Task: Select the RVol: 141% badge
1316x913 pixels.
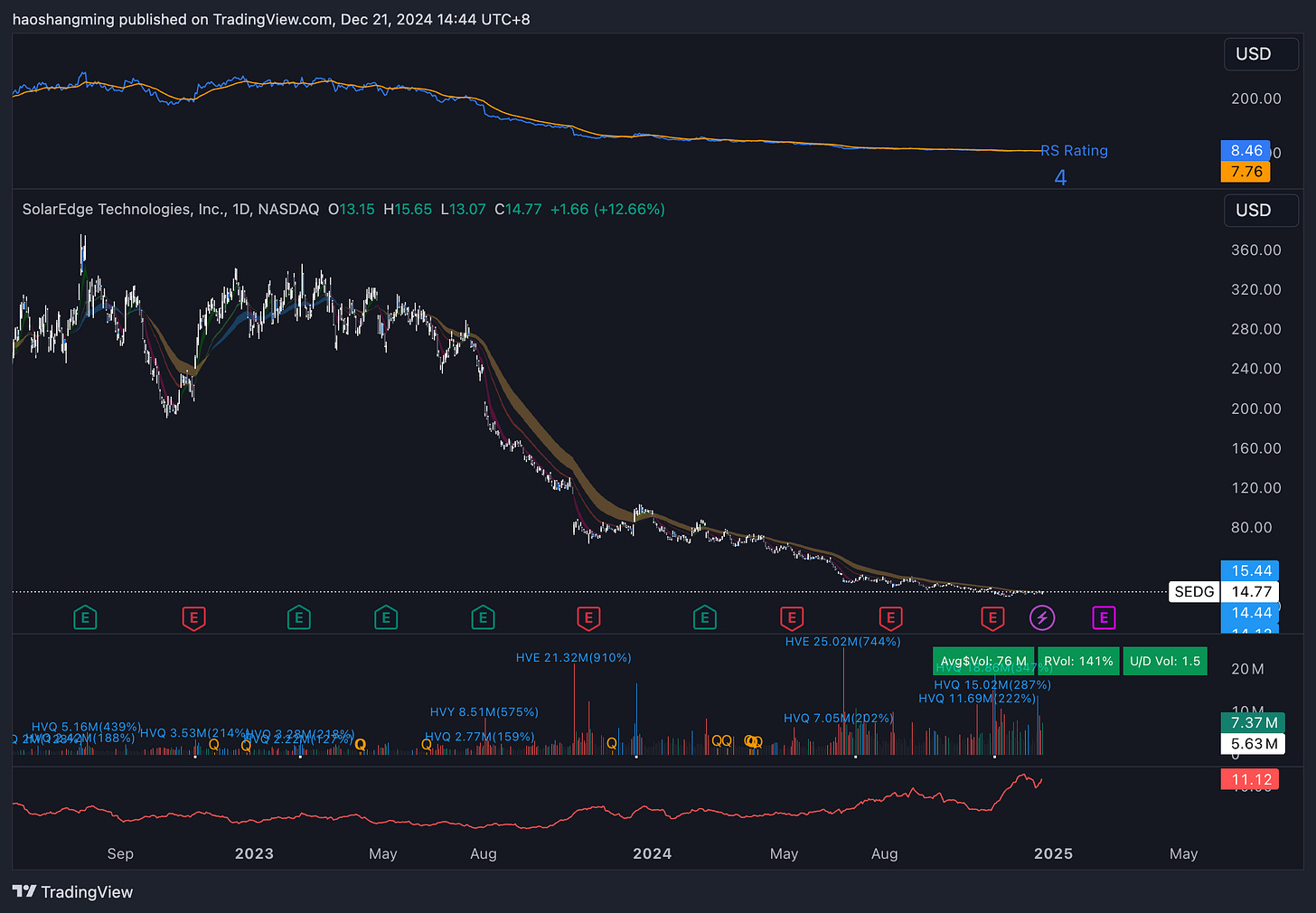Action: tap(1078, 662)
